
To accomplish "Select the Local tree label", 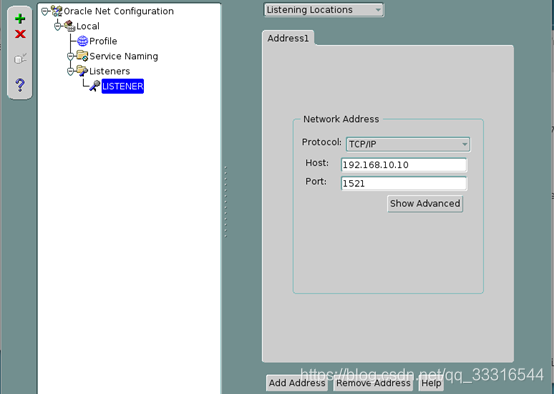I will point(88,26).
